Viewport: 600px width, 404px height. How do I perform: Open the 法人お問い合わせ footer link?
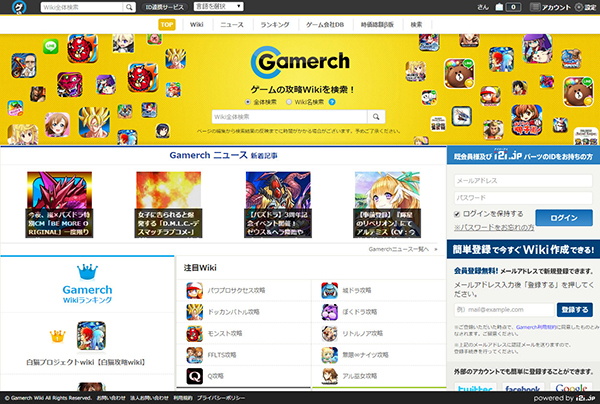pyautogui.click(x=149, y=398)
